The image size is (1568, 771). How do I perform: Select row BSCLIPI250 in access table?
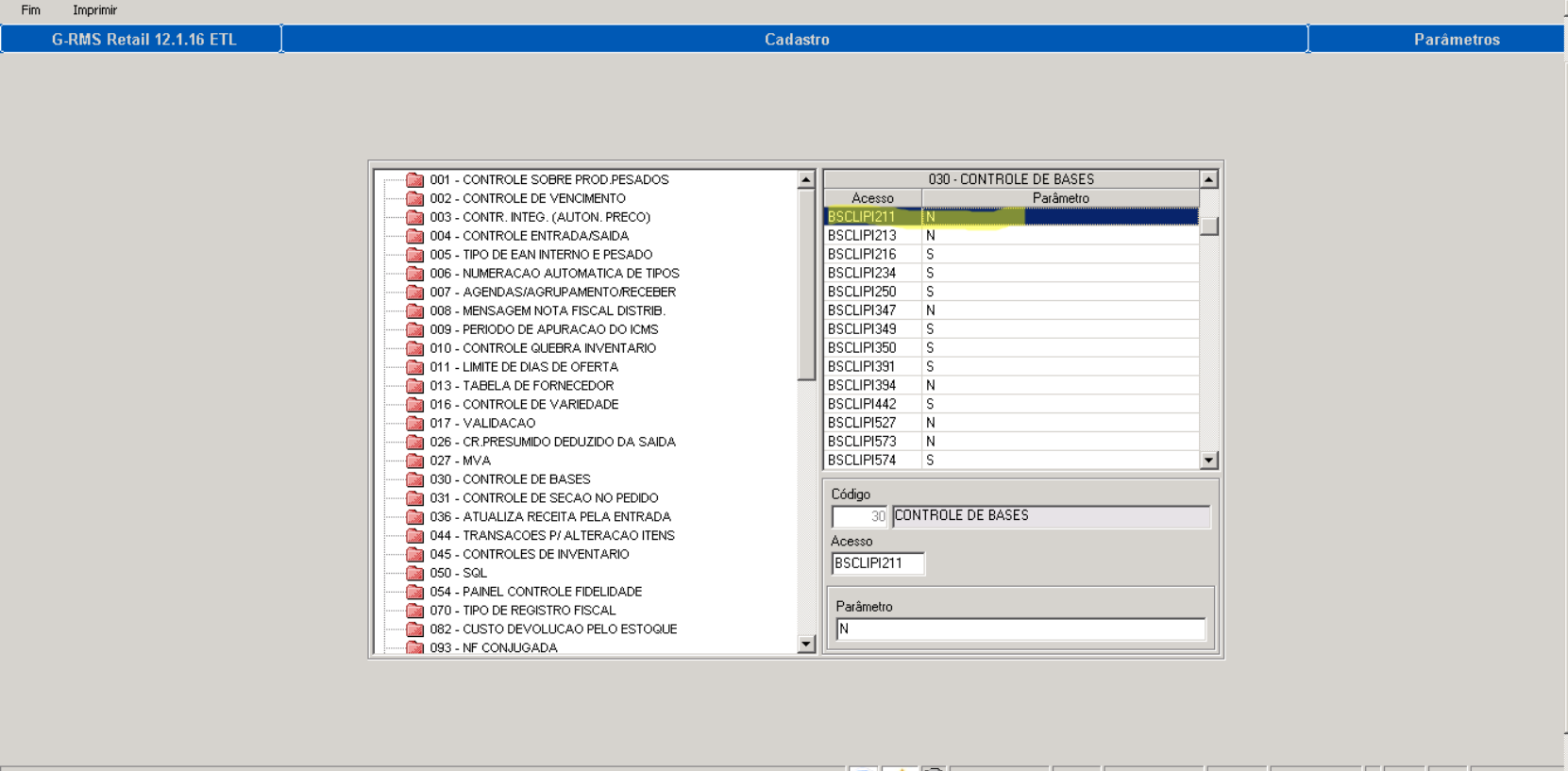[x=1011, y=292]
